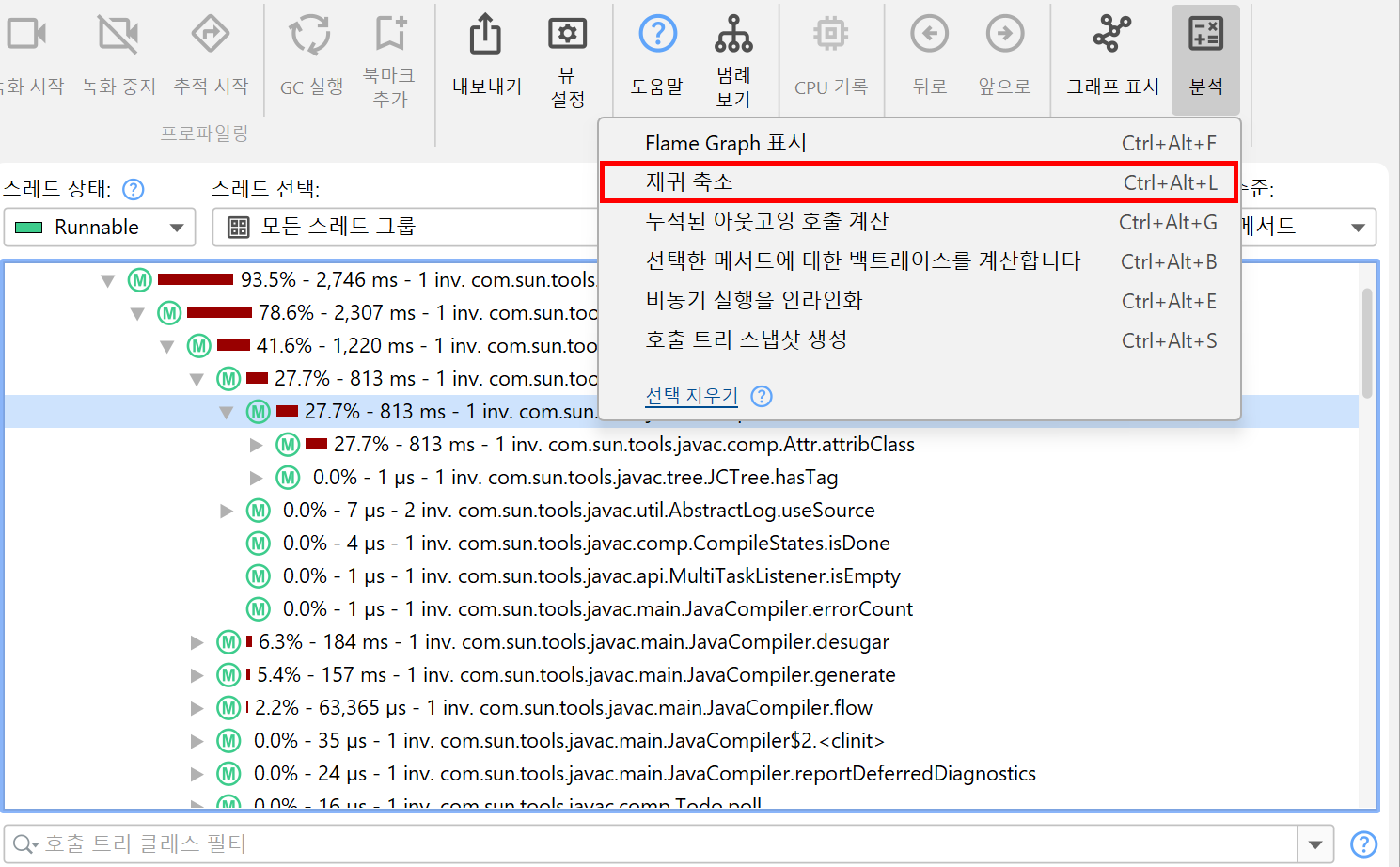Go forward using the 앞으로 icon
Screen dimensions: 1400x867
tap(1005, 34)
